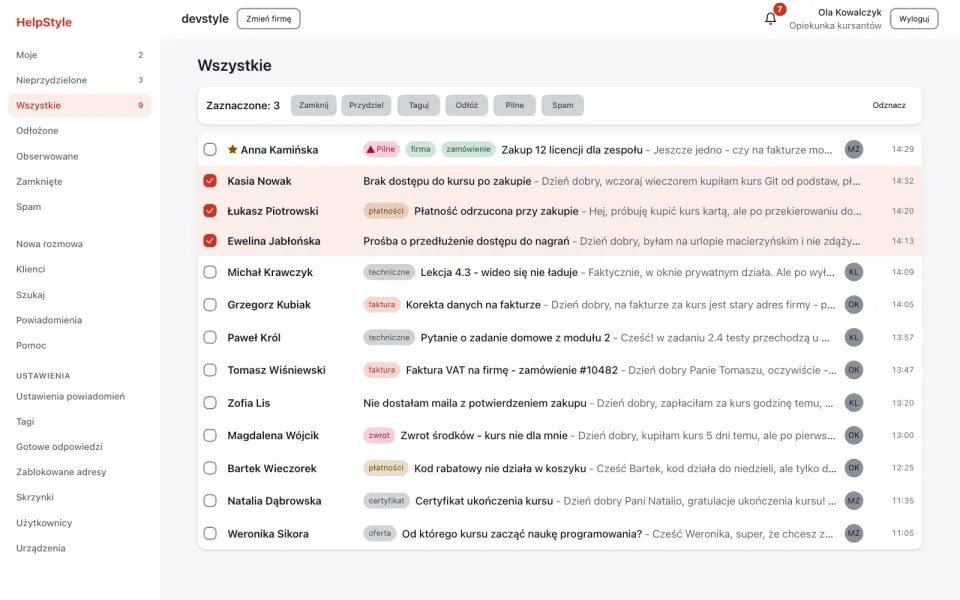960x600 pixels.
Task: Click Odznacz to clear selection
Action: [x=889, y=105]
